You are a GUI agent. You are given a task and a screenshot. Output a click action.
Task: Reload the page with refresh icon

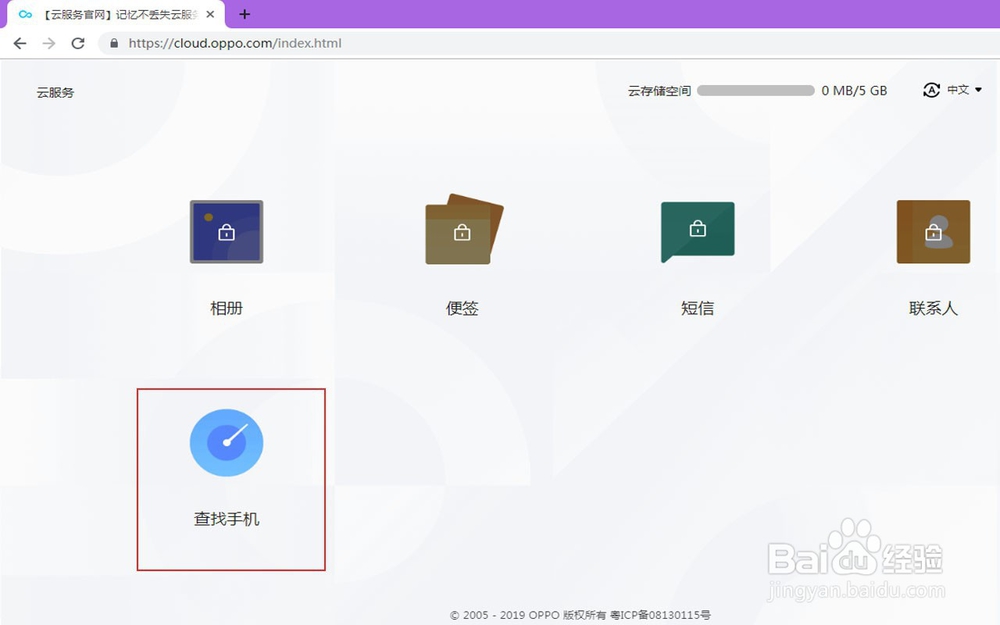tap(78, 43)
